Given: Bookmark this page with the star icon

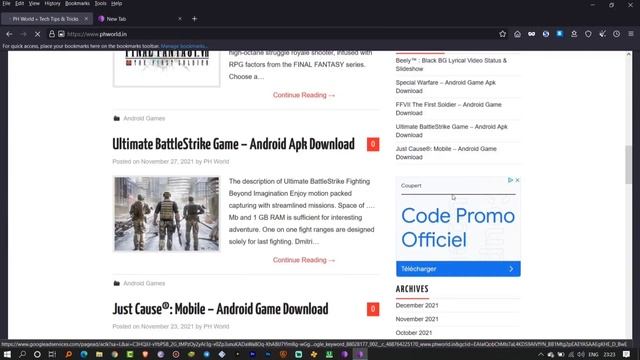Looking at the screenshot, I should tap(502, 34).
